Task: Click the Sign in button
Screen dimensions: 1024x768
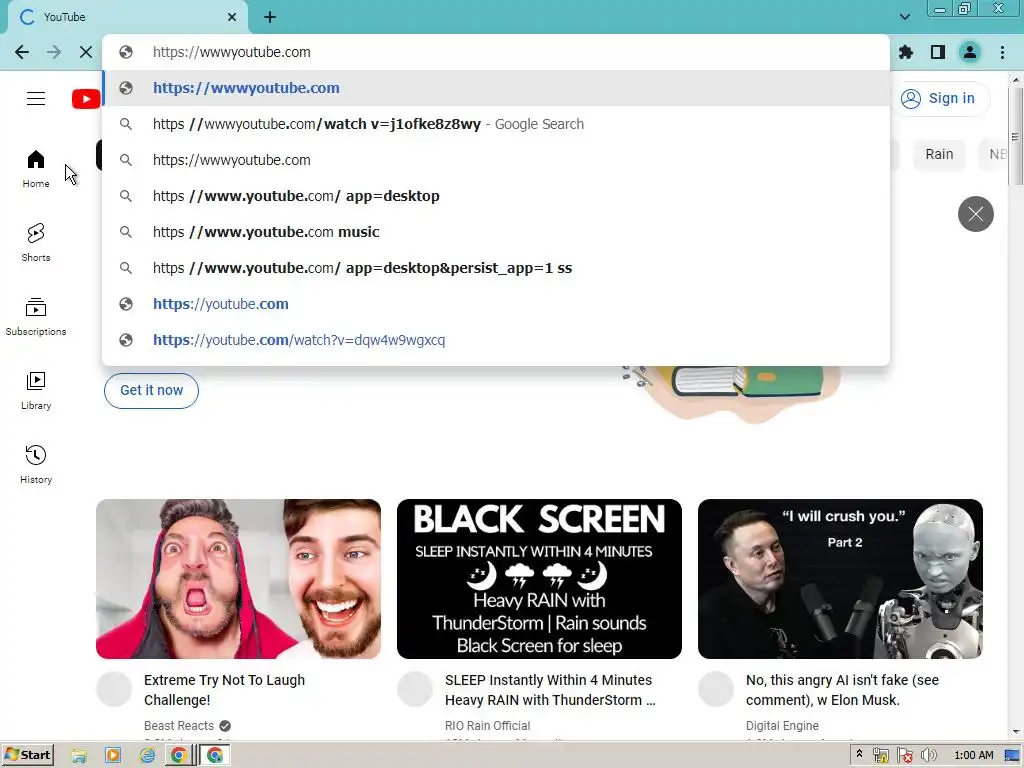Action: point(938,99)
